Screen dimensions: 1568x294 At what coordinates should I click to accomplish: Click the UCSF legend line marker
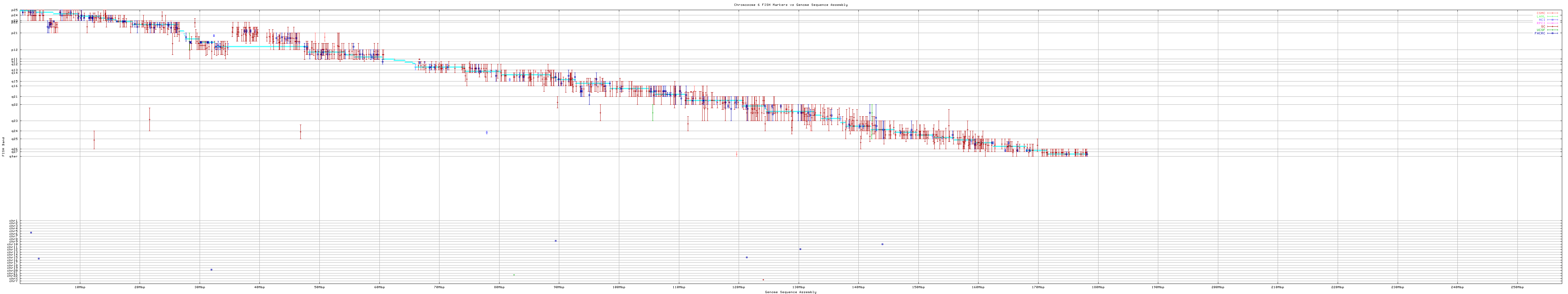click(x=1553, y=30)
